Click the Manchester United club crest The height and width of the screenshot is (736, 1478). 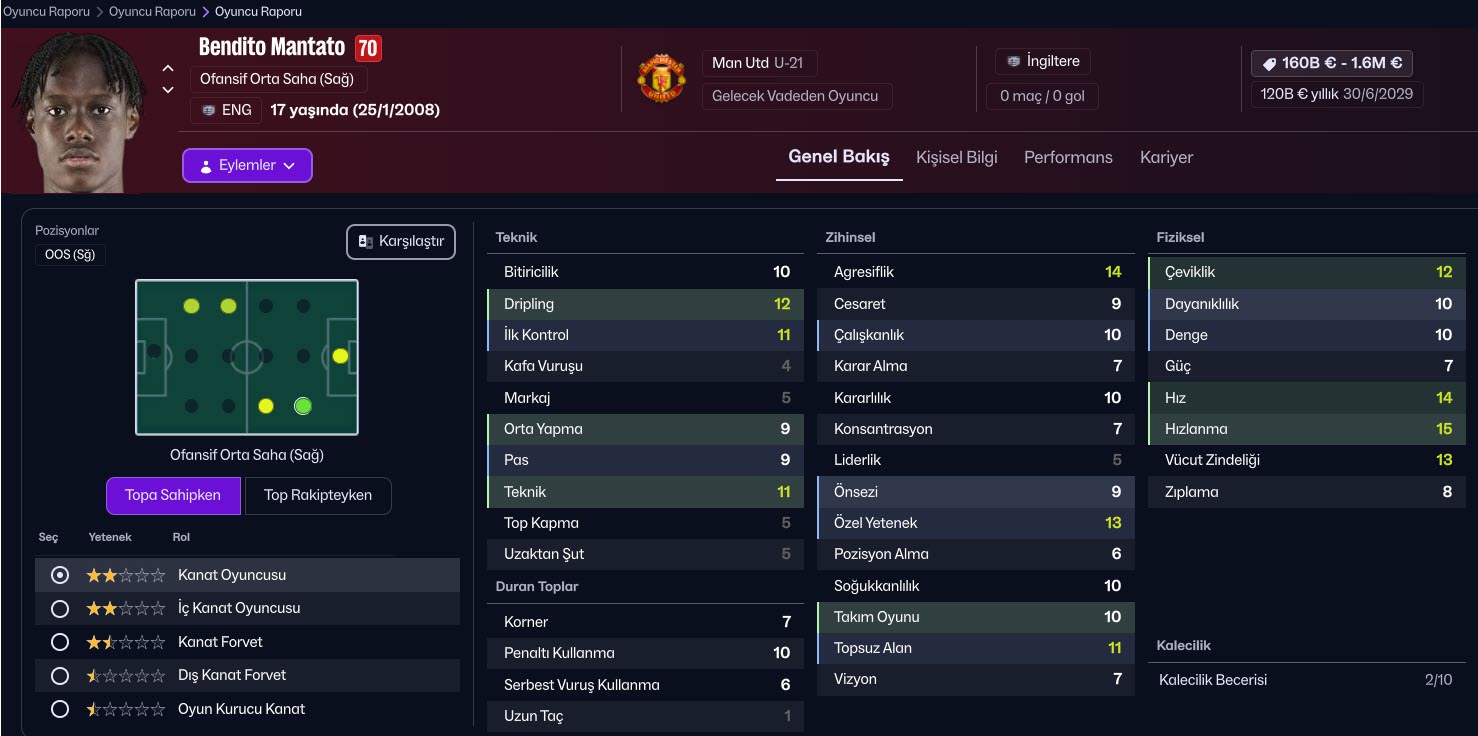(x=661, y=79)
